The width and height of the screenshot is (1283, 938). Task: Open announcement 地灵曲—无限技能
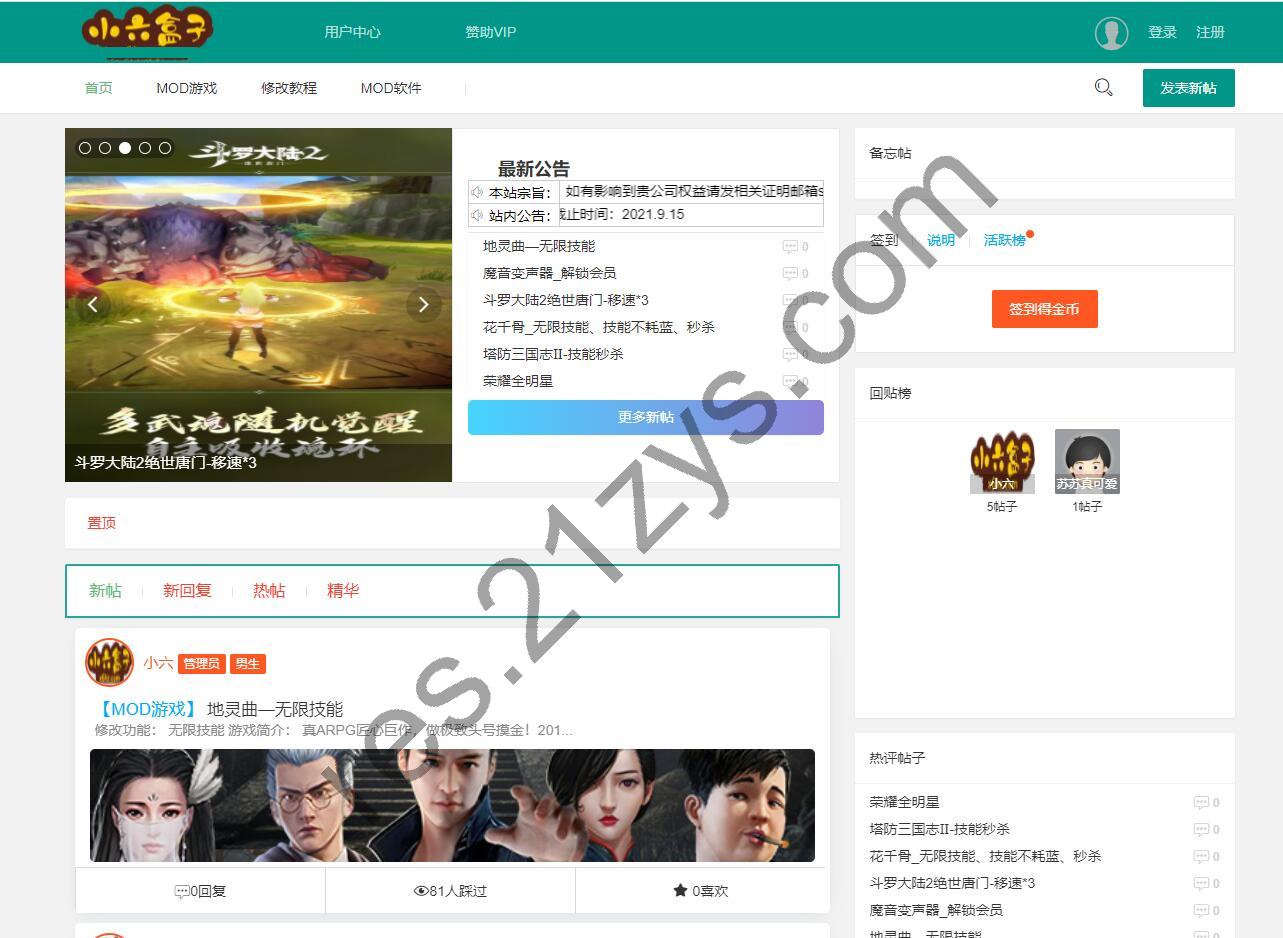click(x=539, y=246)
